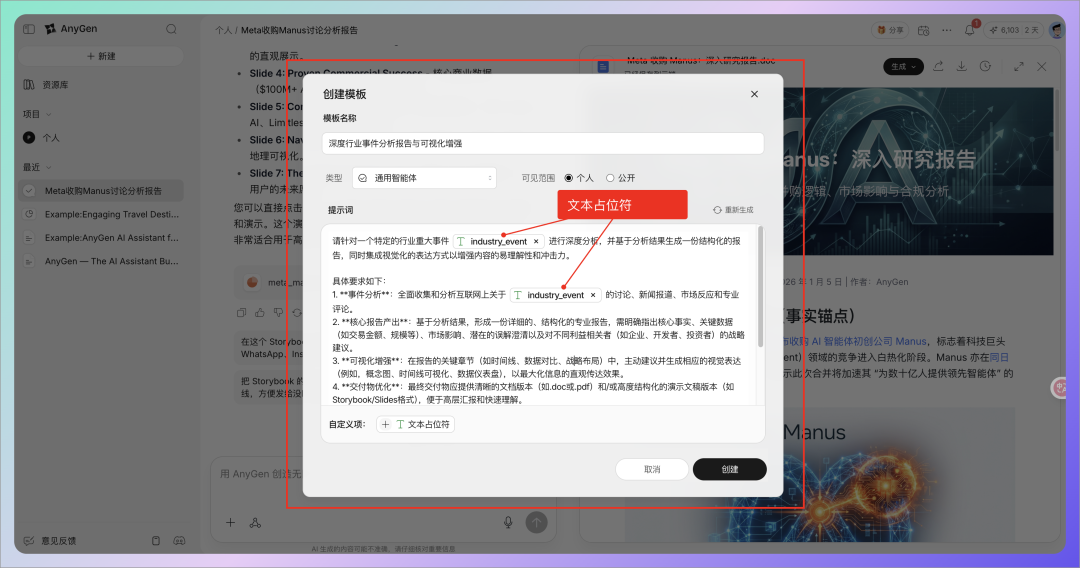This screenshot has height=568, width=1080.
Task: Toggle the left sidebar panel icon
Action: click(x=29, y=29)
